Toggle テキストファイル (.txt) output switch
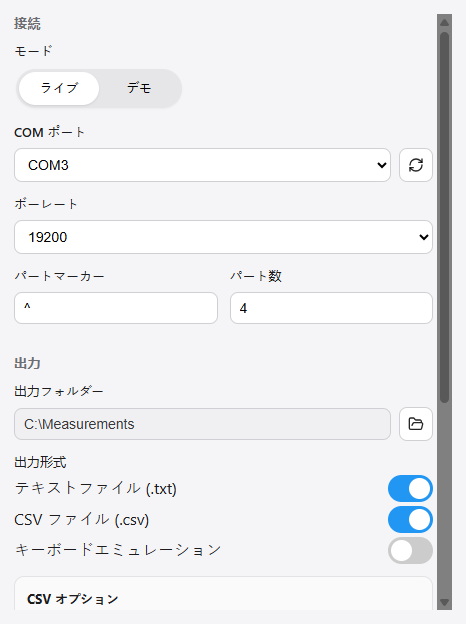The height and width of the screenshot is (624, 466). pos(410,488)
